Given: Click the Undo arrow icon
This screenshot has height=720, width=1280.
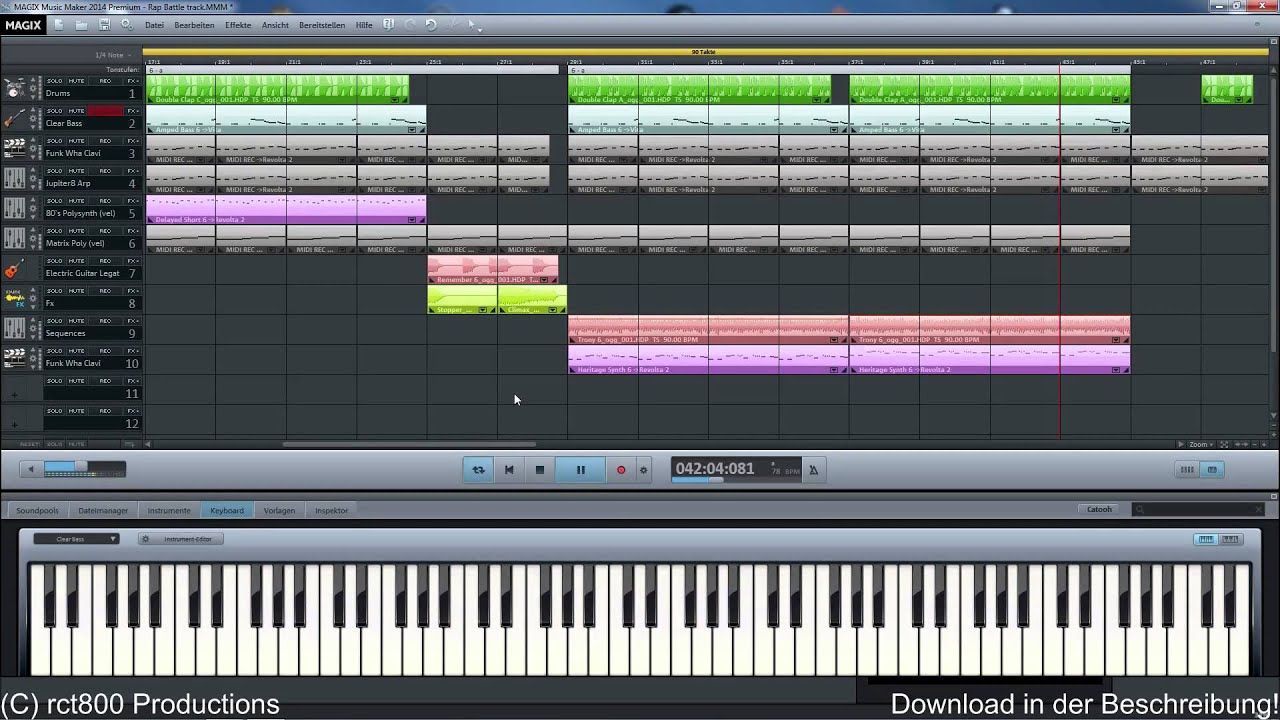Looking at the screenshot, I should (431, 24).
